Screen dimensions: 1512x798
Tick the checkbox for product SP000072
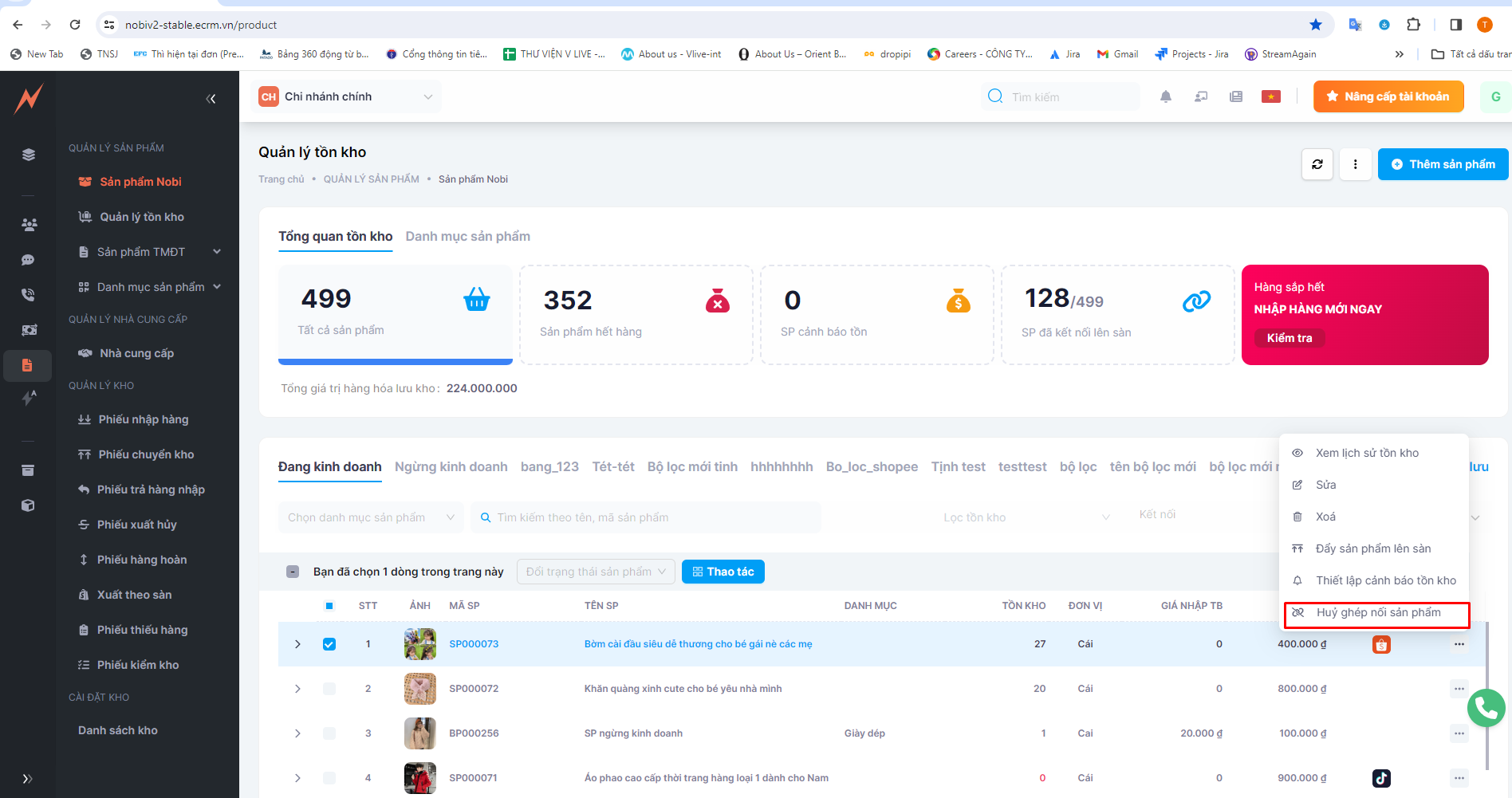[329, 689]
